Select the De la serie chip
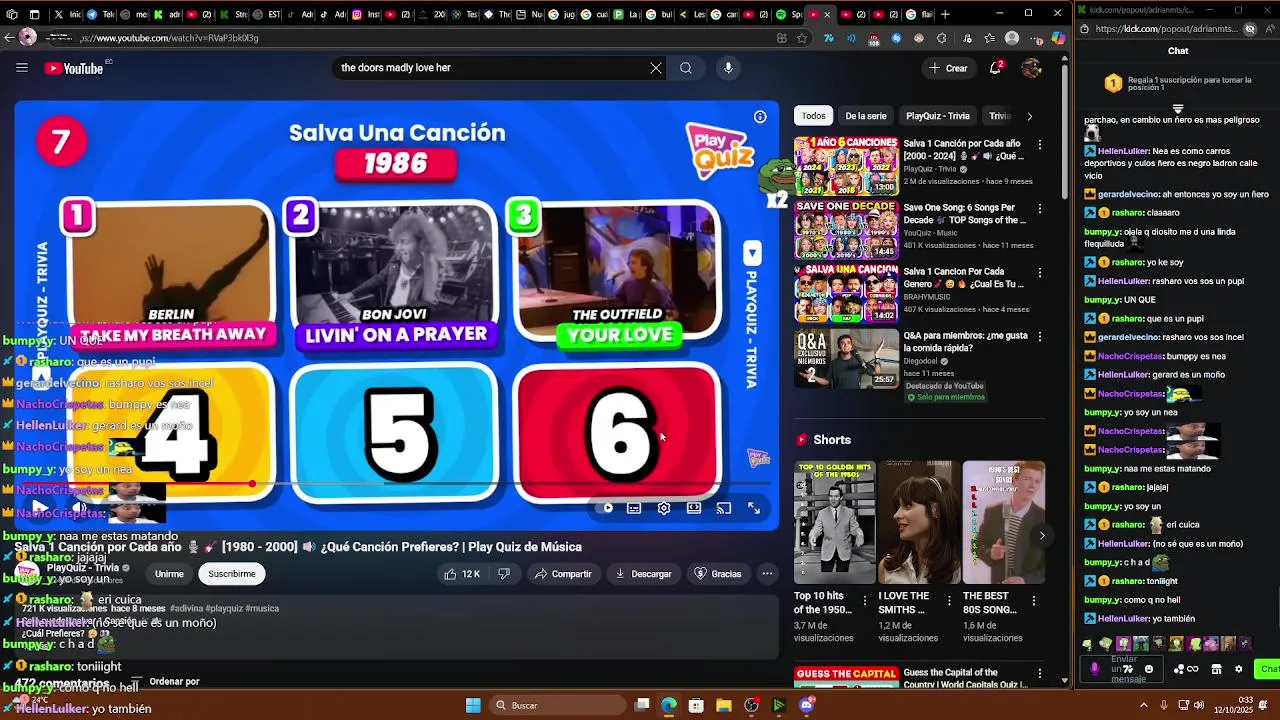1280x720 pixels. [x=866, y=116]
